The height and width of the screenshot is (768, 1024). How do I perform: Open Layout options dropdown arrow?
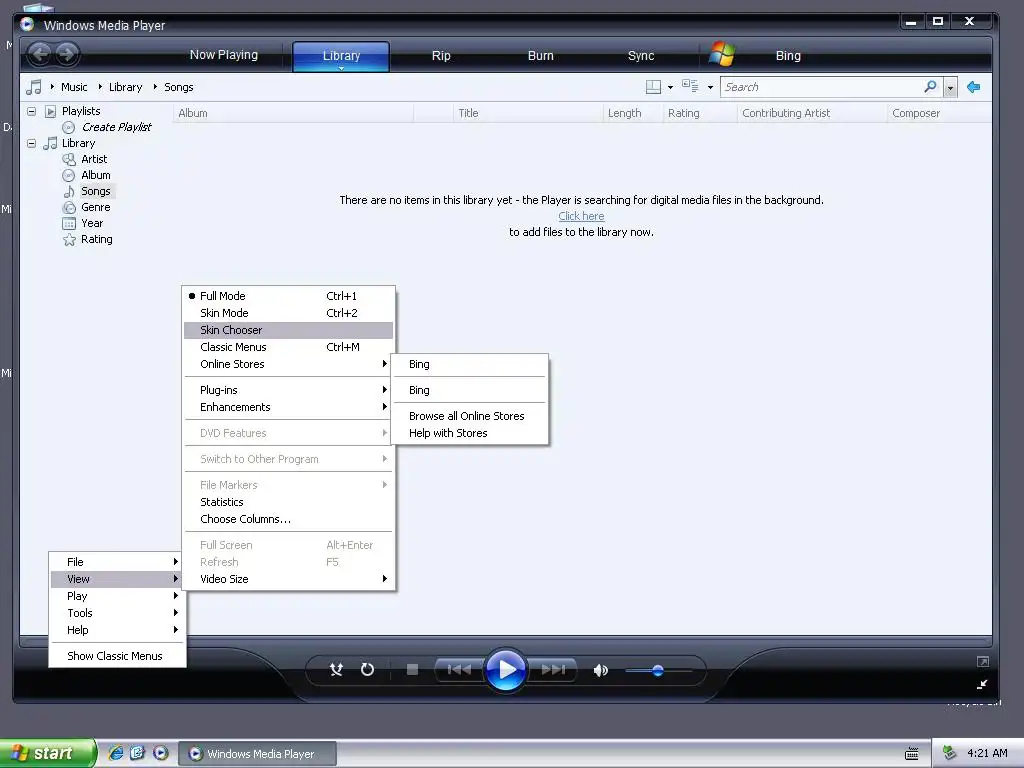(670, 88)
